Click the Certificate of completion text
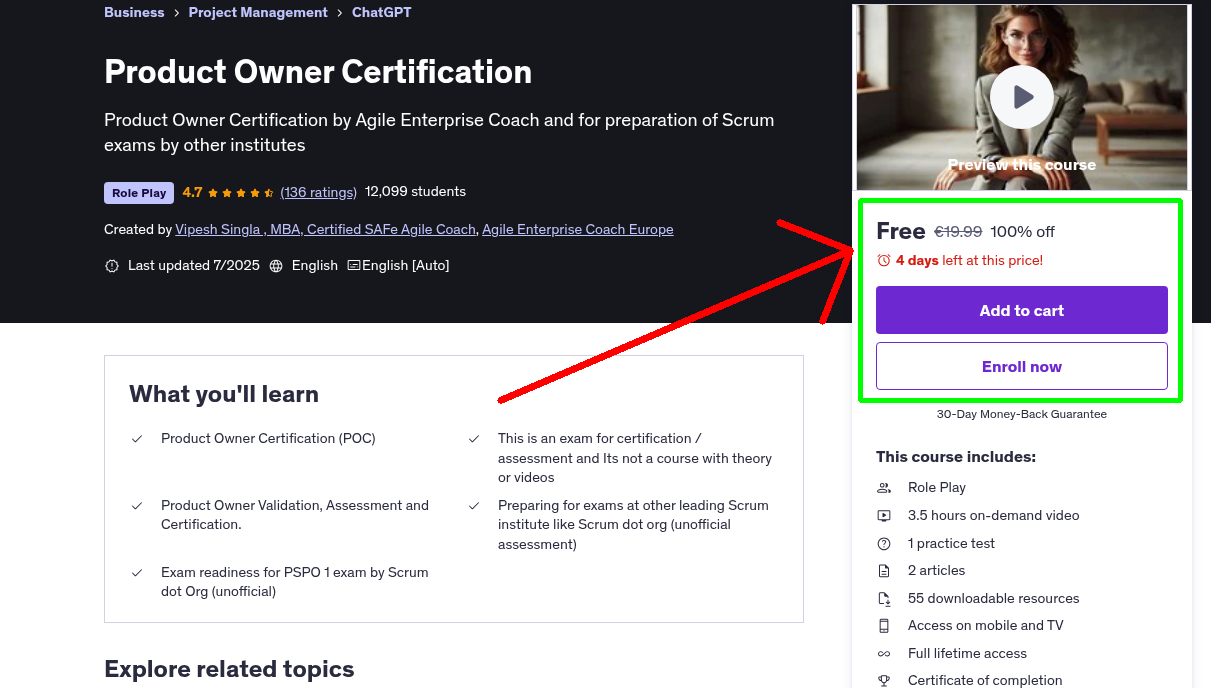Image resolution: width=1211 pixels, height=688 pixels. point(985,681)
